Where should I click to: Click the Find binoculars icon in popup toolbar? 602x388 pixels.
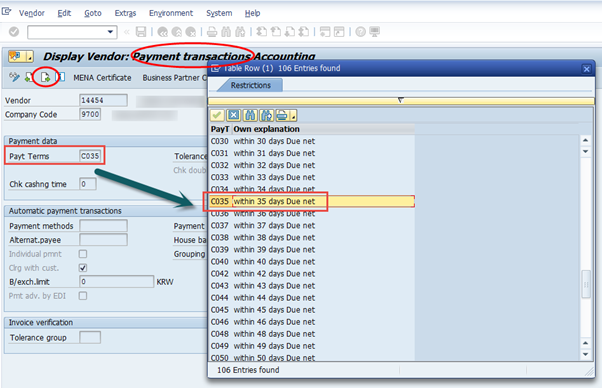pyautogui.click(x=250, y=115)
